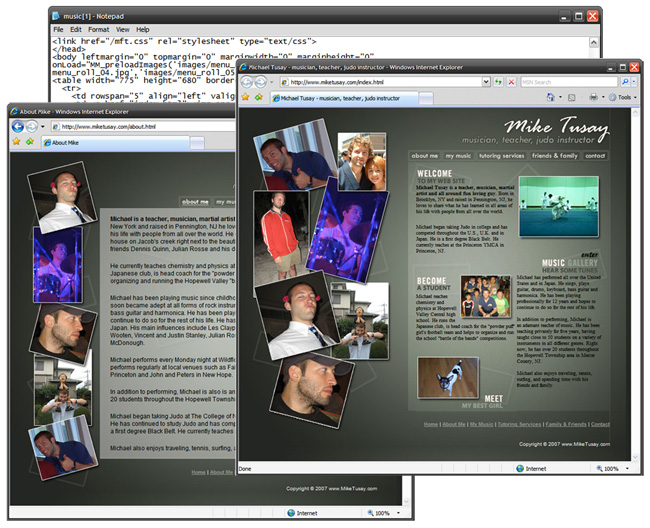
Task: Click page icon in front window address bar
Action: [285, 82]
